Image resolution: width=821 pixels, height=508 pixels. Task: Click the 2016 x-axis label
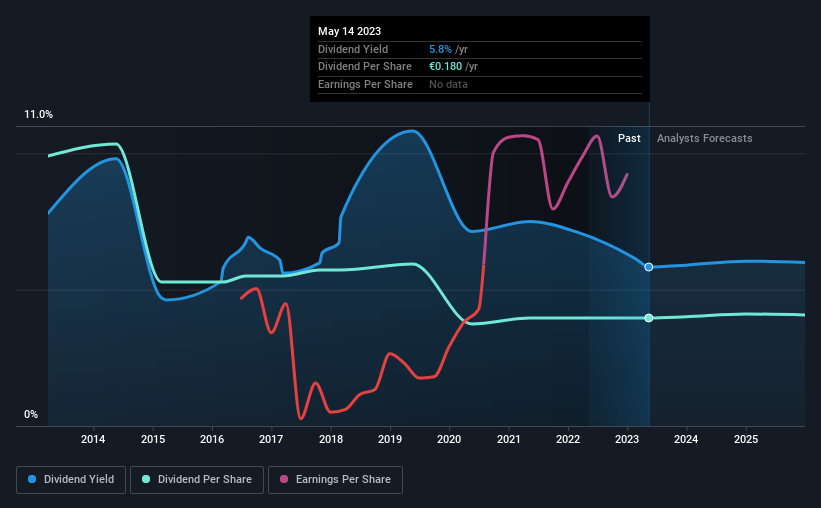(x=212, y=439)
